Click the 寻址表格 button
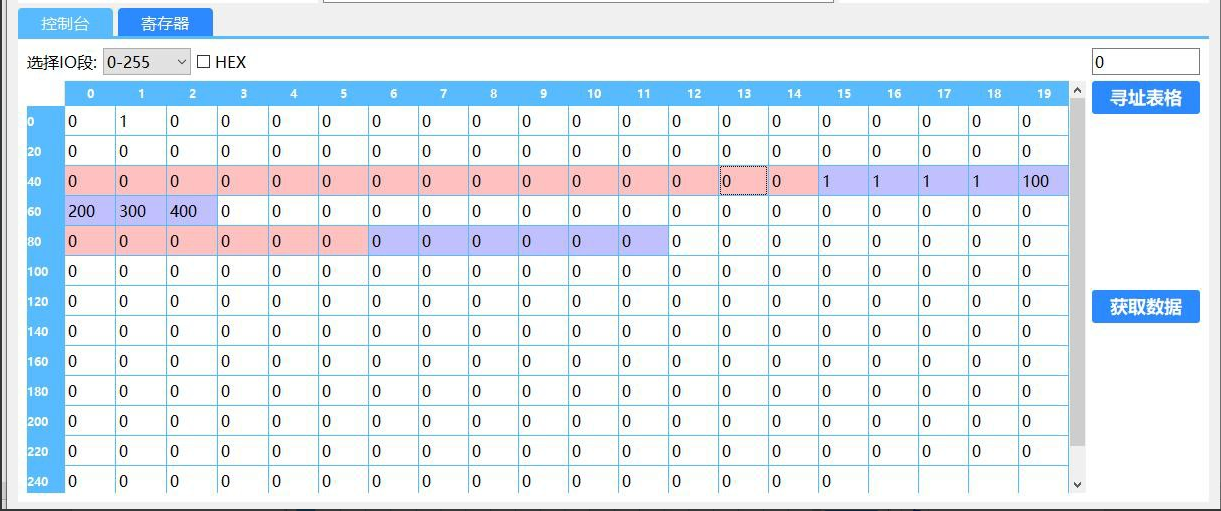 [1145, 98]
